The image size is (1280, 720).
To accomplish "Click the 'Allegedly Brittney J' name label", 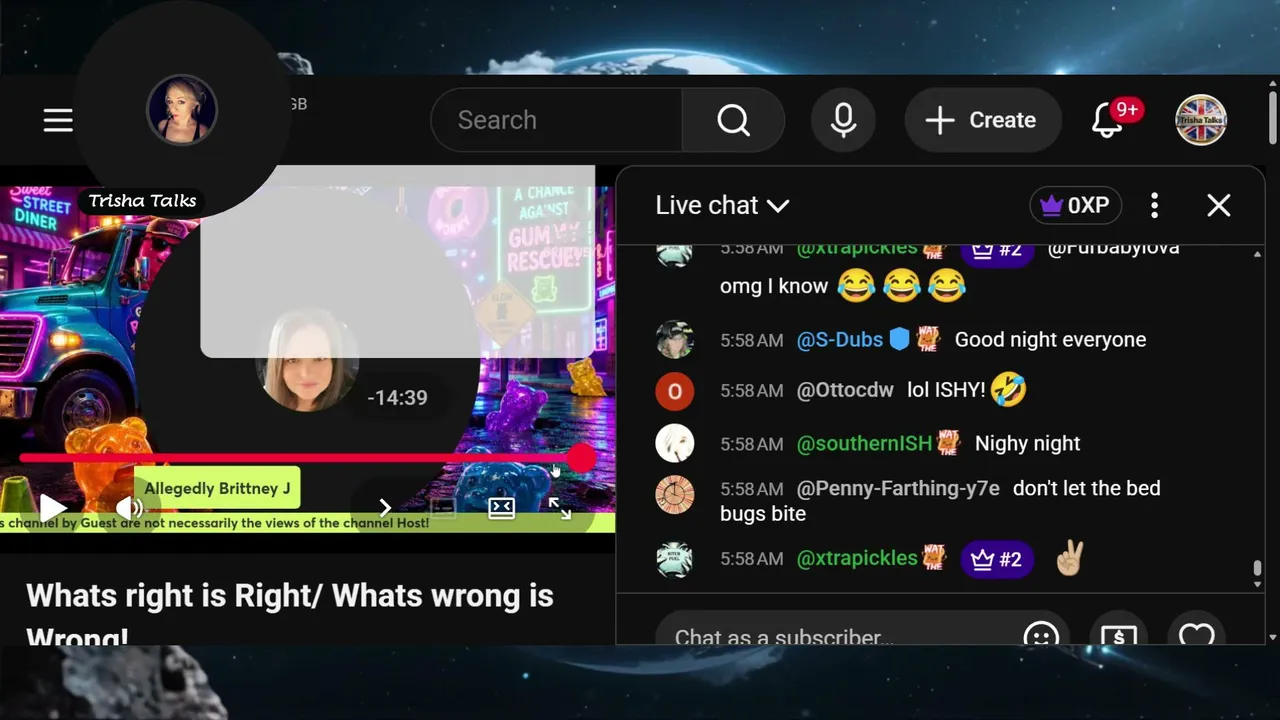I will (217, 488).
